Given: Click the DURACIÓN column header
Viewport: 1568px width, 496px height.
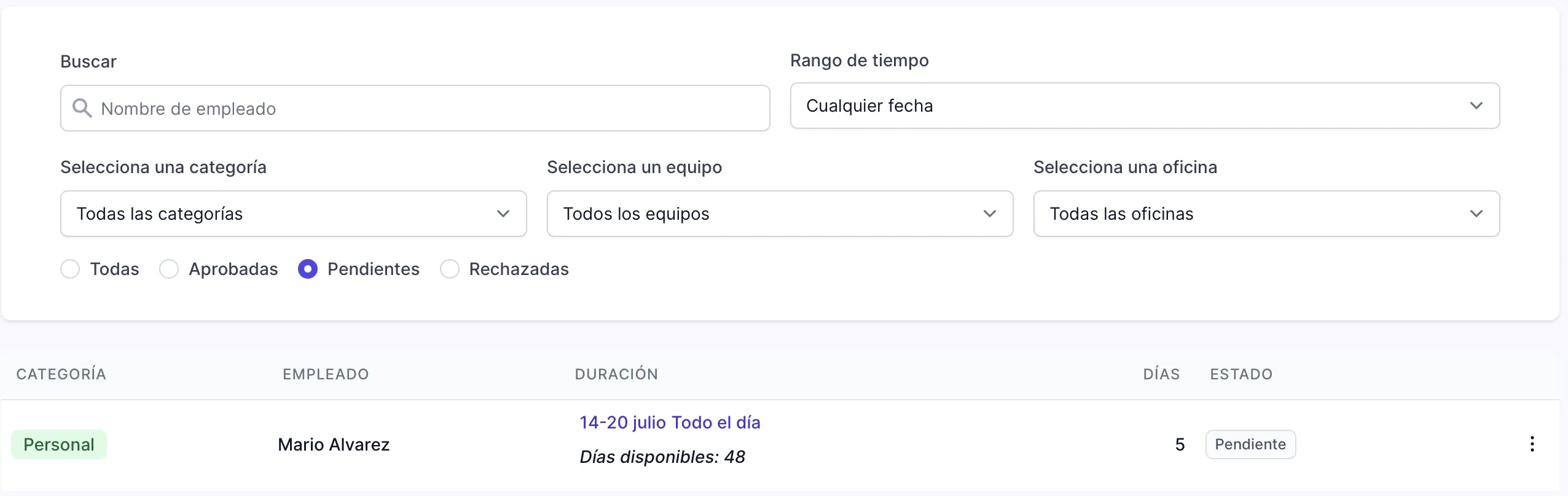Looking at the screenshot, I should pos(616,373).
